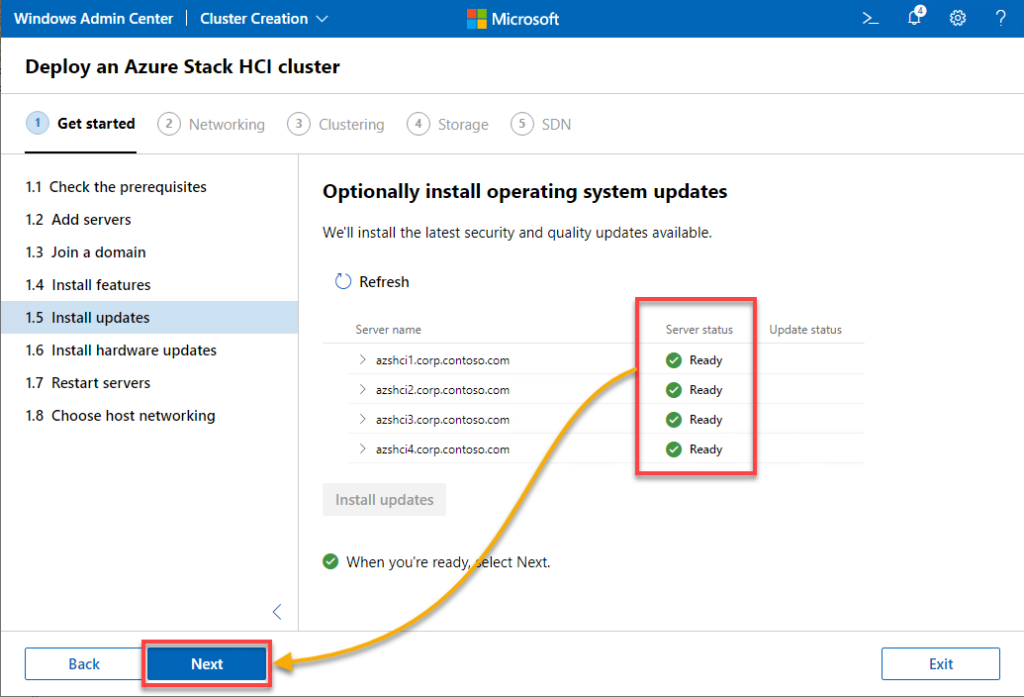1024x697 pixels.
Task: Open the notifications bell
Action: pos(914,19)
